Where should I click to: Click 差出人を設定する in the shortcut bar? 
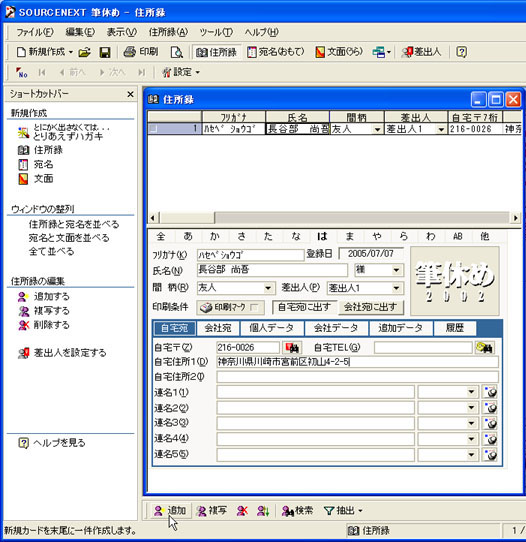(62, 353)
